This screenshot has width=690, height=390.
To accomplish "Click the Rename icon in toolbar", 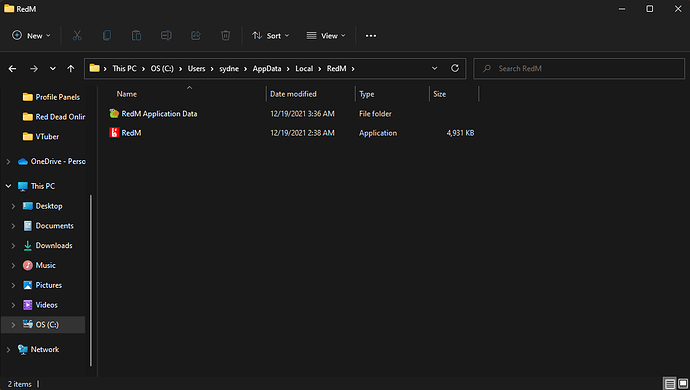I will pyautogui.click(x=166, y=36).
